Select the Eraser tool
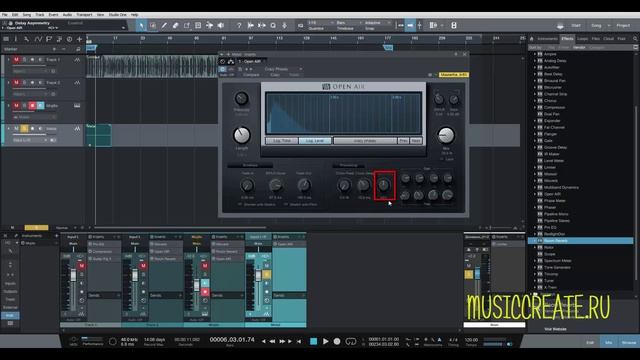 (x=176, y=26)
